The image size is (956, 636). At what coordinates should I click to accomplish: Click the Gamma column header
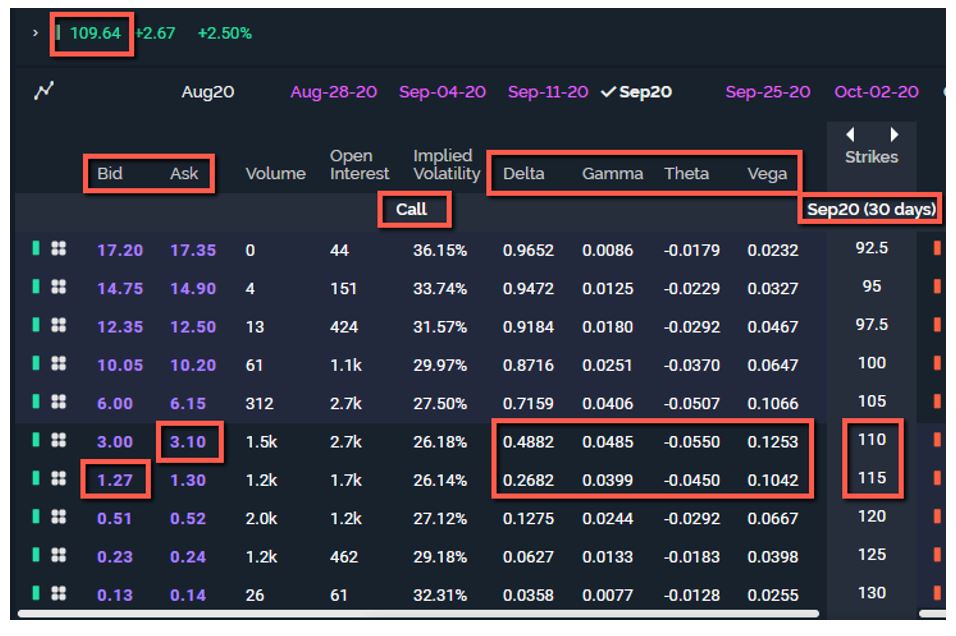612,174
